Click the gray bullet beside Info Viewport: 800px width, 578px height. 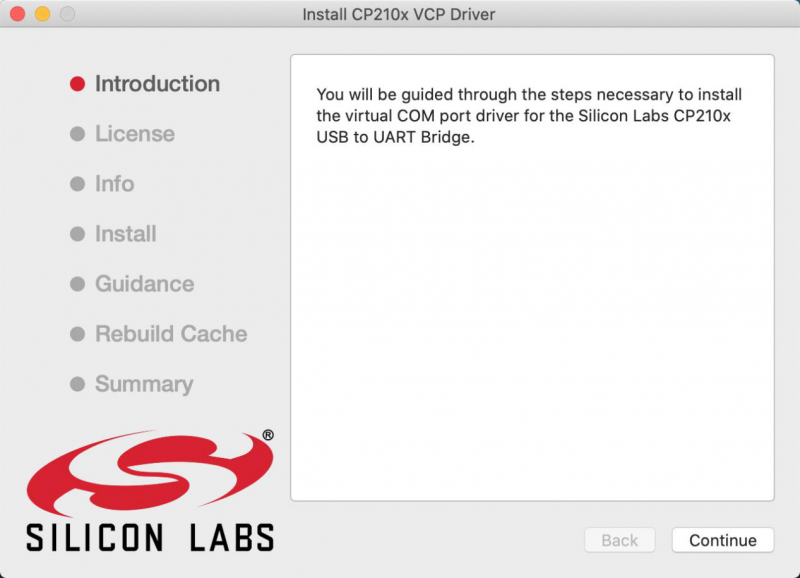78,184
